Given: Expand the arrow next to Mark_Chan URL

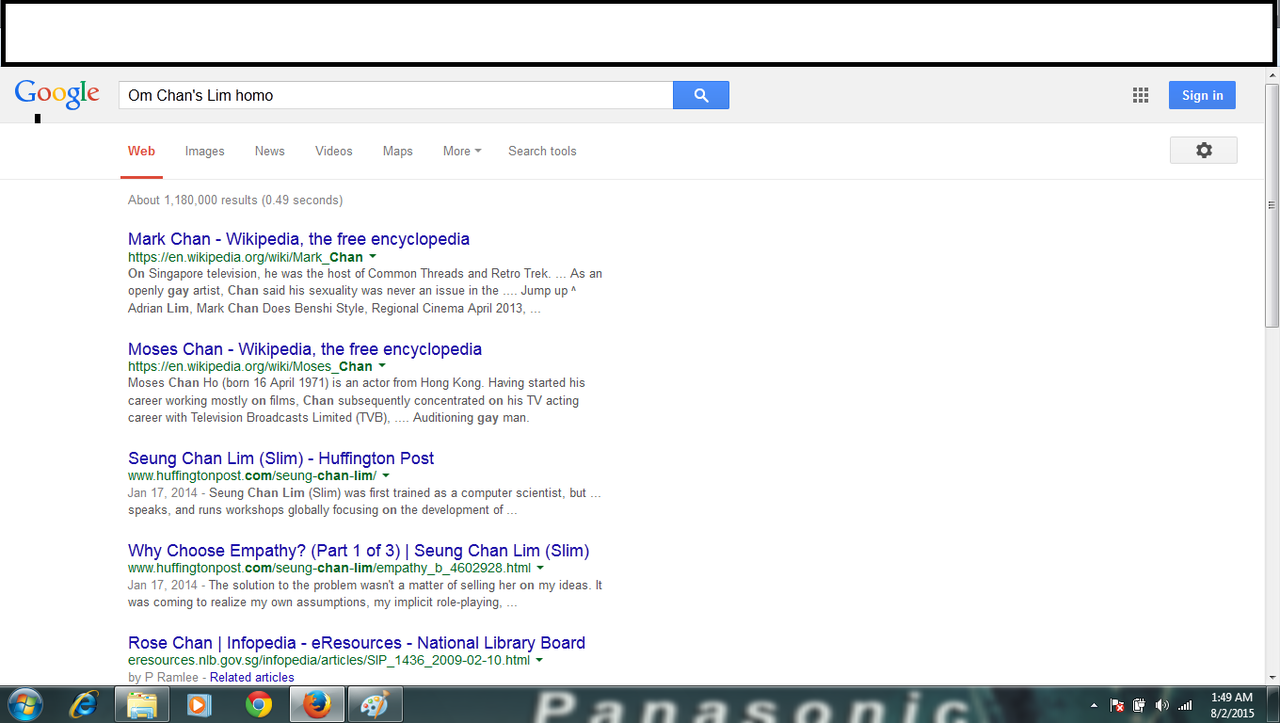Looking at the screenshot, I should tap(372, 257).
